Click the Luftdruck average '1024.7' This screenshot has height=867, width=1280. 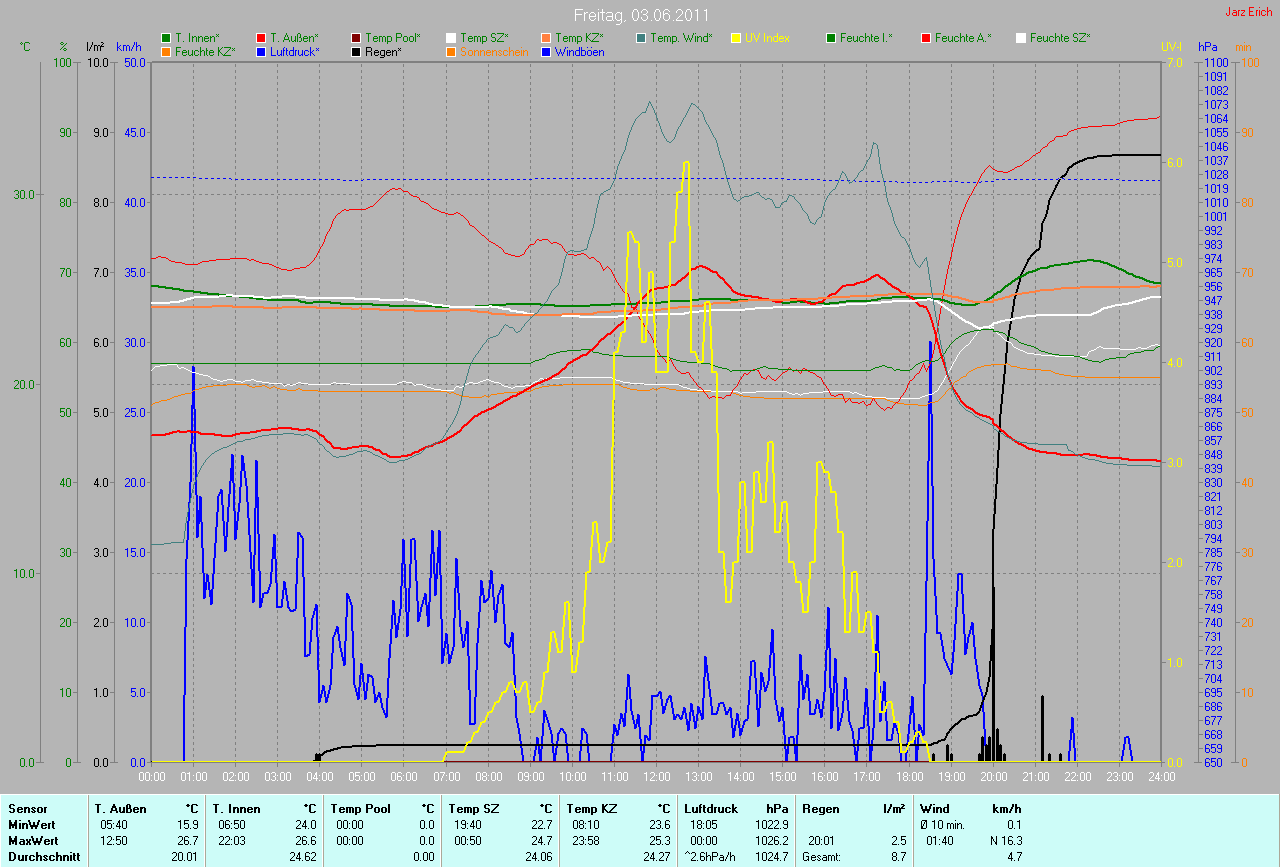point(770,857)
